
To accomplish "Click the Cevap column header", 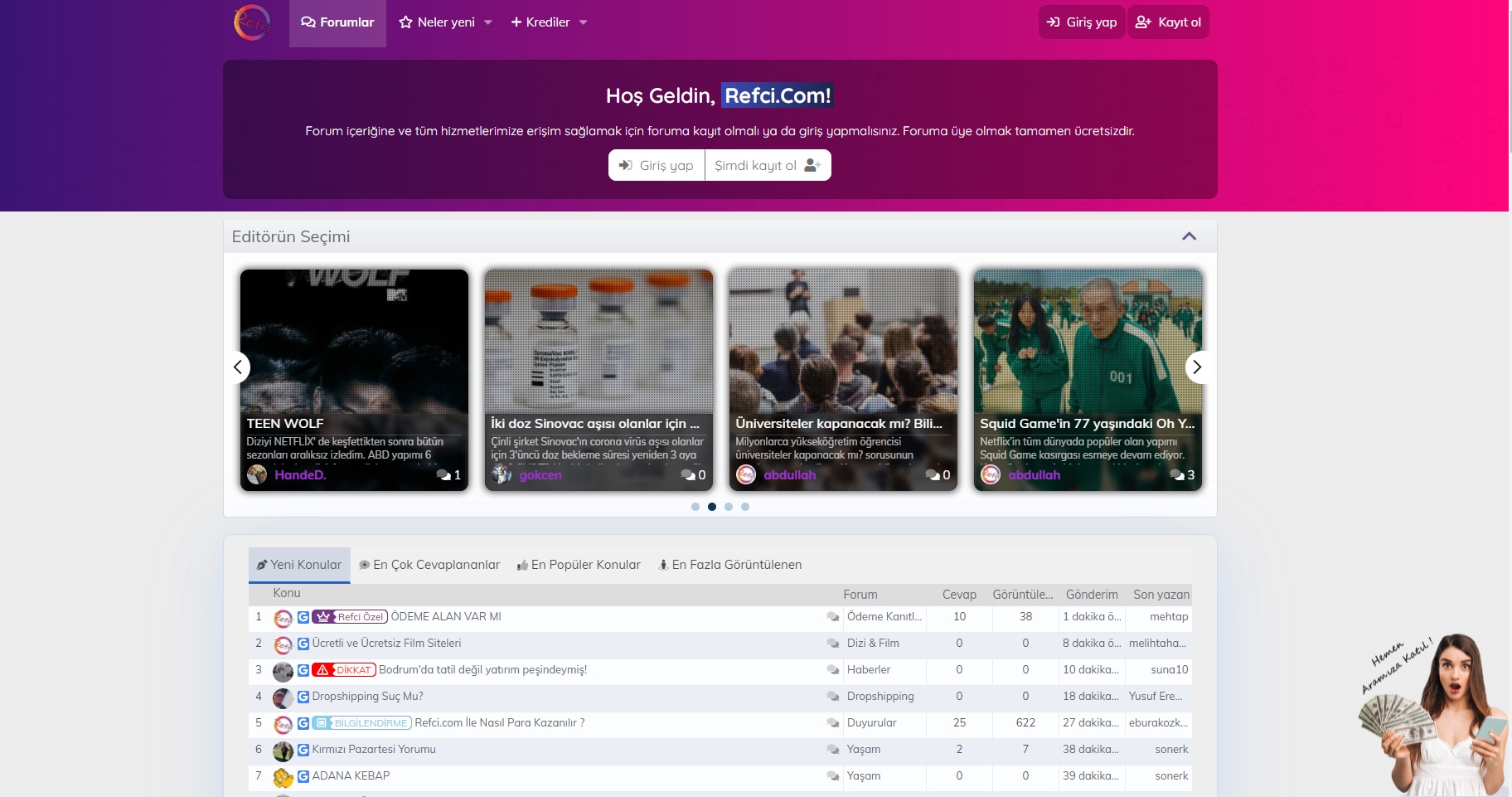I will coord(959,594).
